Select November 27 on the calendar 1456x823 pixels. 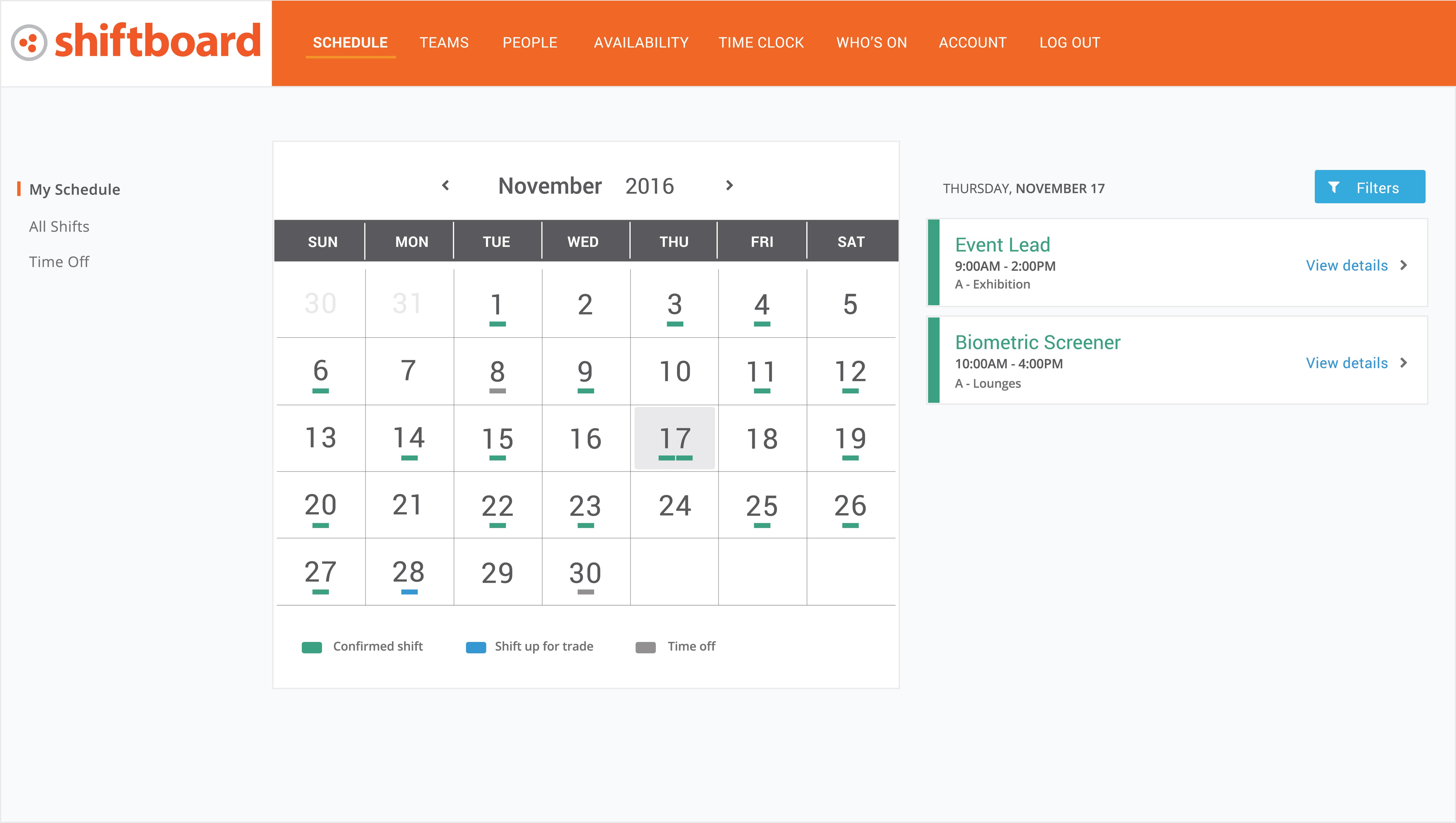(x=321, y=572)
